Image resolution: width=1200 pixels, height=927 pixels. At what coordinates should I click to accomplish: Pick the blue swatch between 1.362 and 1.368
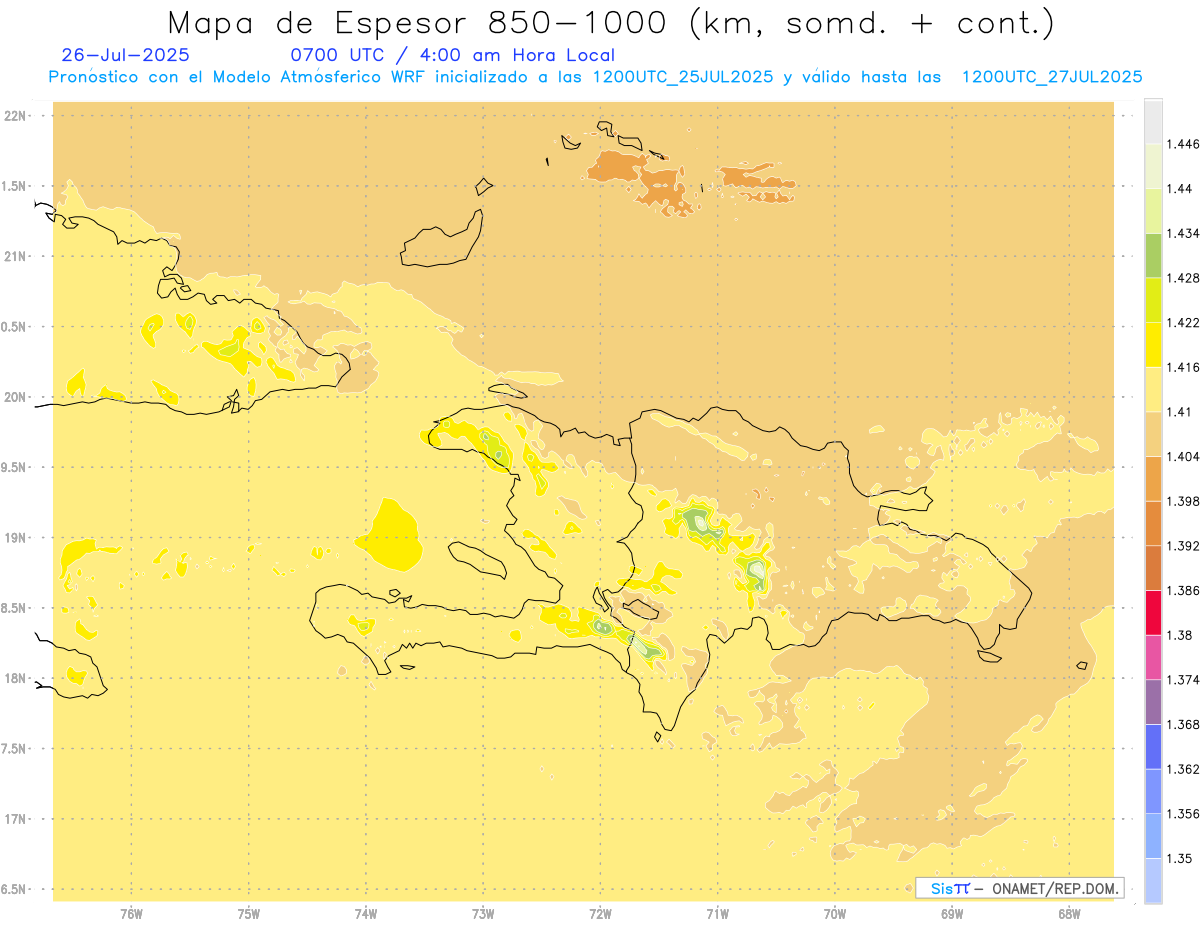coord(1153,747)
